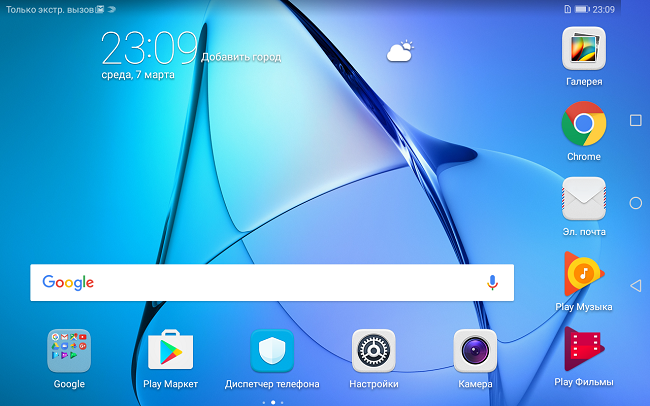Open Play Фильмы app

tap(584, 348)
